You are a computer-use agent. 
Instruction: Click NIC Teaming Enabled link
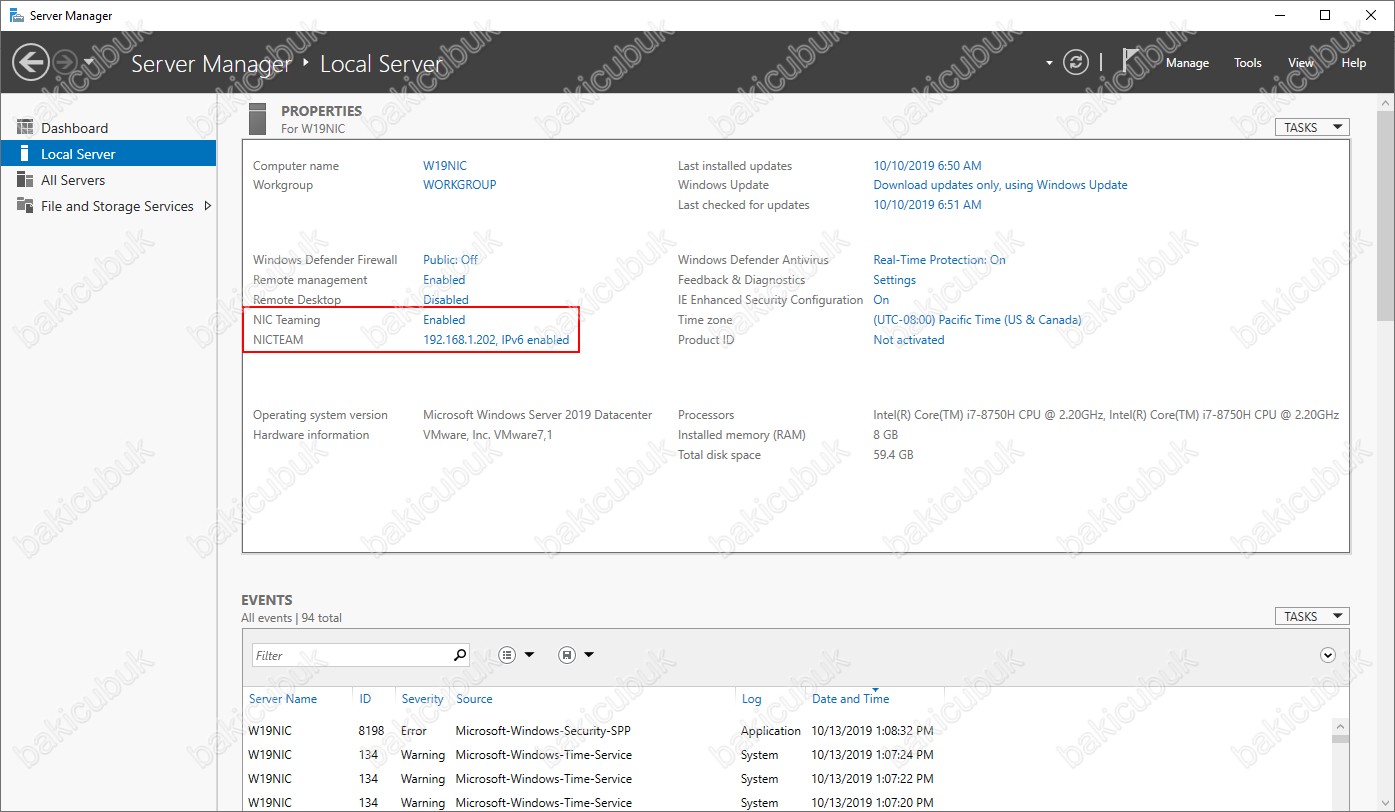(444, 320)
